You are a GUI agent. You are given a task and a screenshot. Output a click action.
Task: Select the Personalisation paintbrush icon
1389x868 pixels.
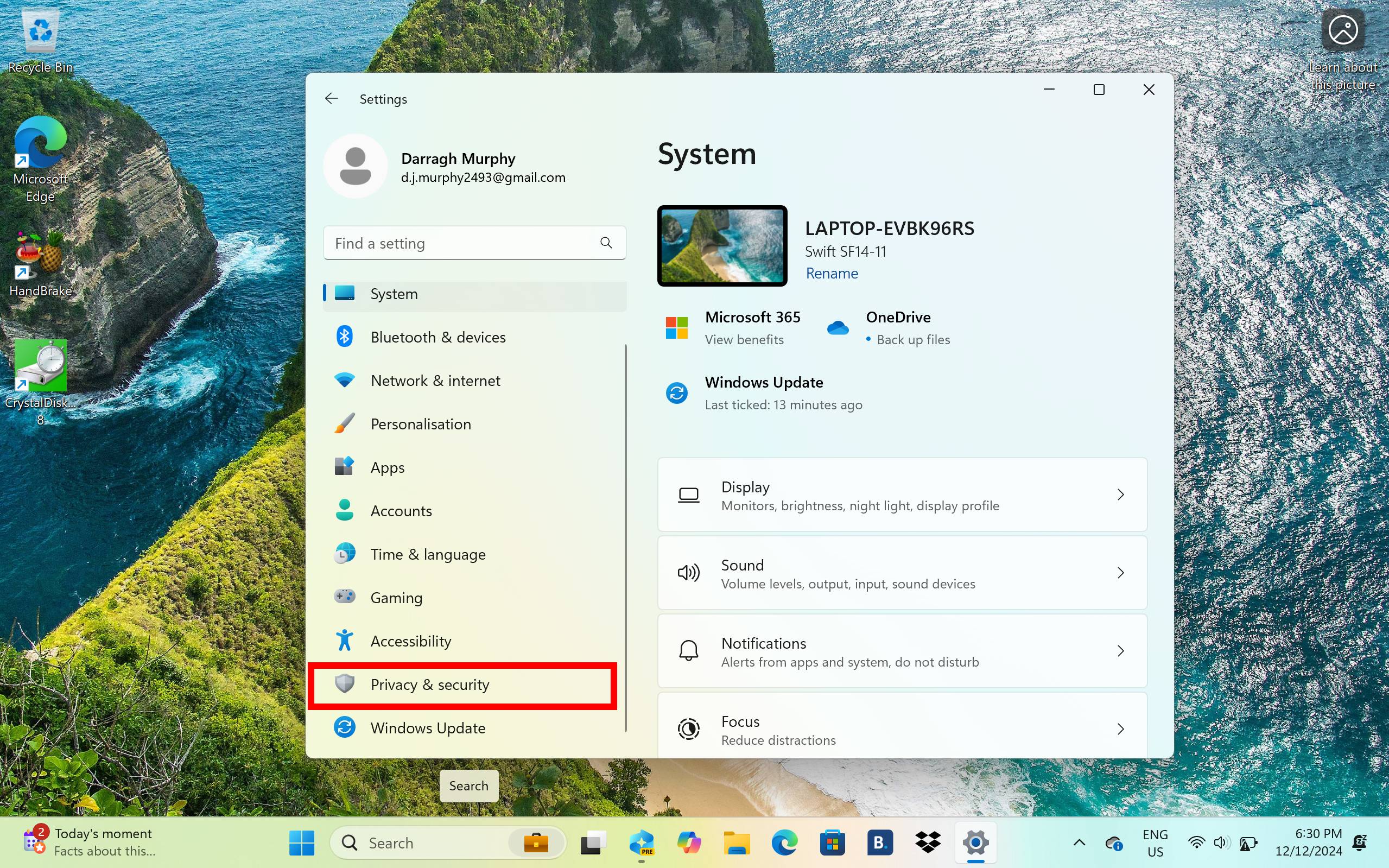click(344, 423)
